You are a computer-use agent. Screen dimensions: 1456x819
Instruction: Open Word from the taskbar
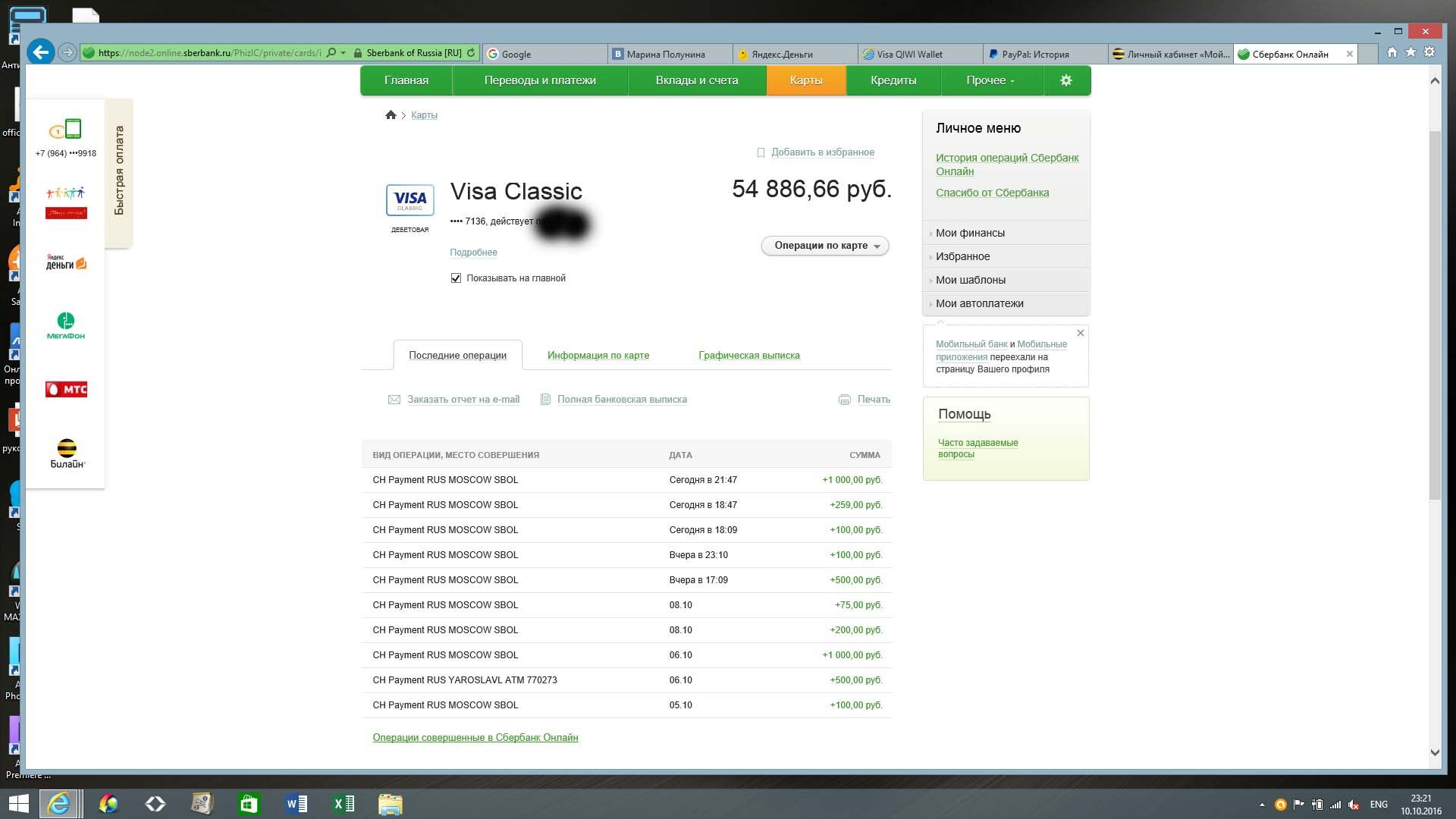[296, 804]
